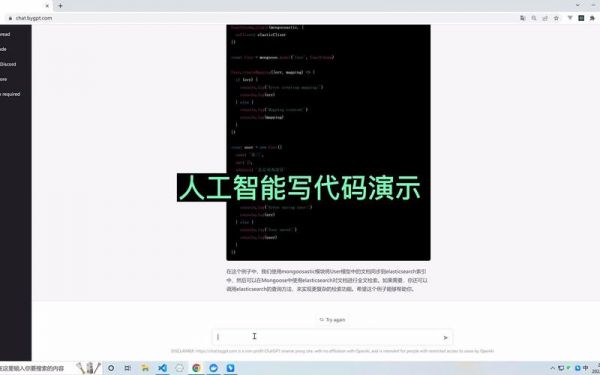This screenshot has height=375, width=600.
Task: Open the extensions puzzle icon
Action: point(593,18)
